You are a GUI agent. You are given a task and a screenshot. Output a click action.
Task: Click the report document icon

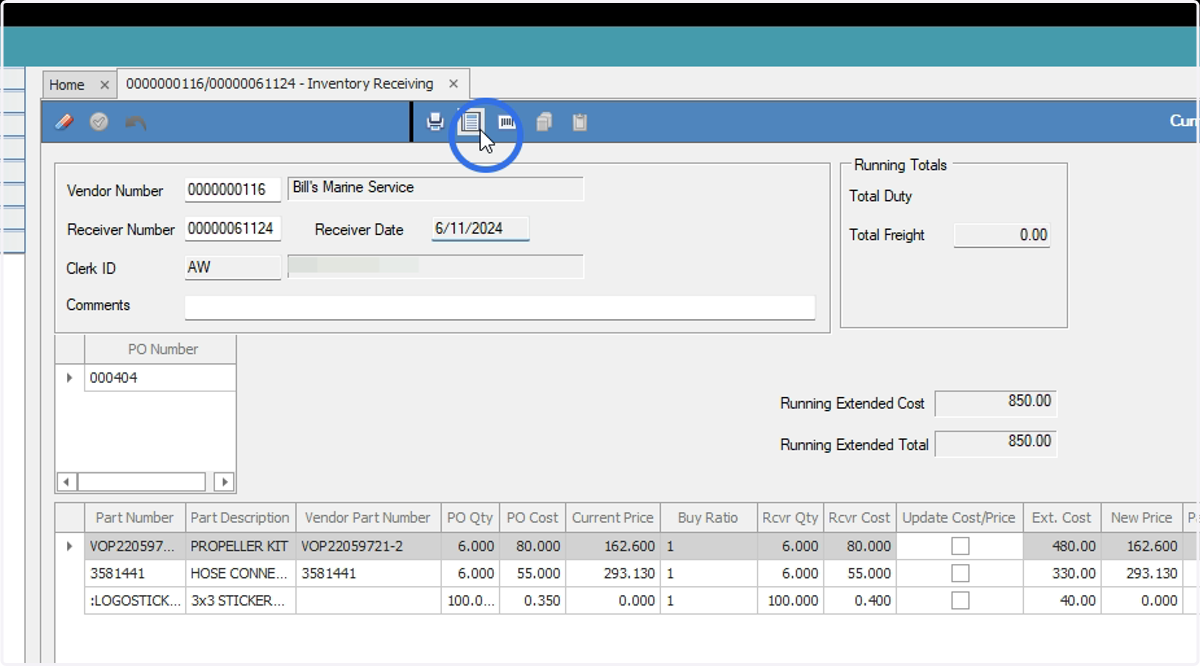pos(471,122)
